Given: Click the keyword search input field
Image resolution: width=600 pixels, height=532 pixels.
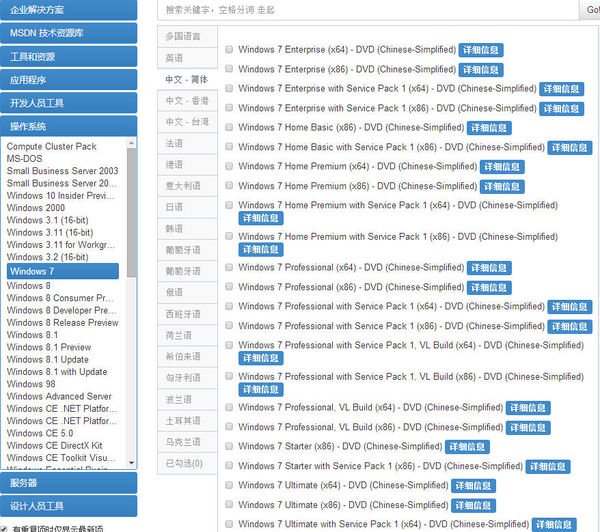Looking at the screenshot, I should pyautogui.click(x=370, y=9).
